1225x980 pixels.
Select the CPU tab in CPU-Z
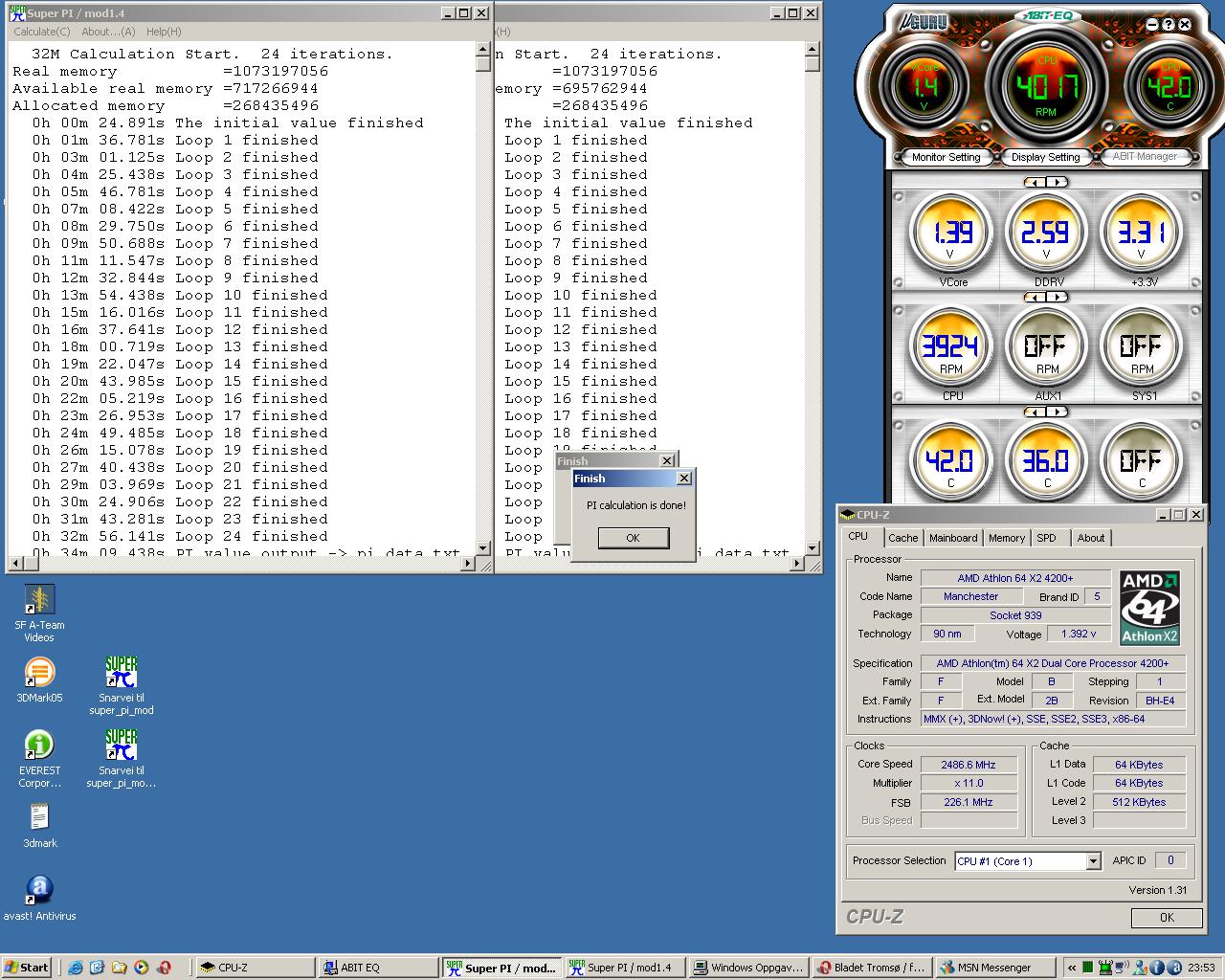[x=858, y=536]
